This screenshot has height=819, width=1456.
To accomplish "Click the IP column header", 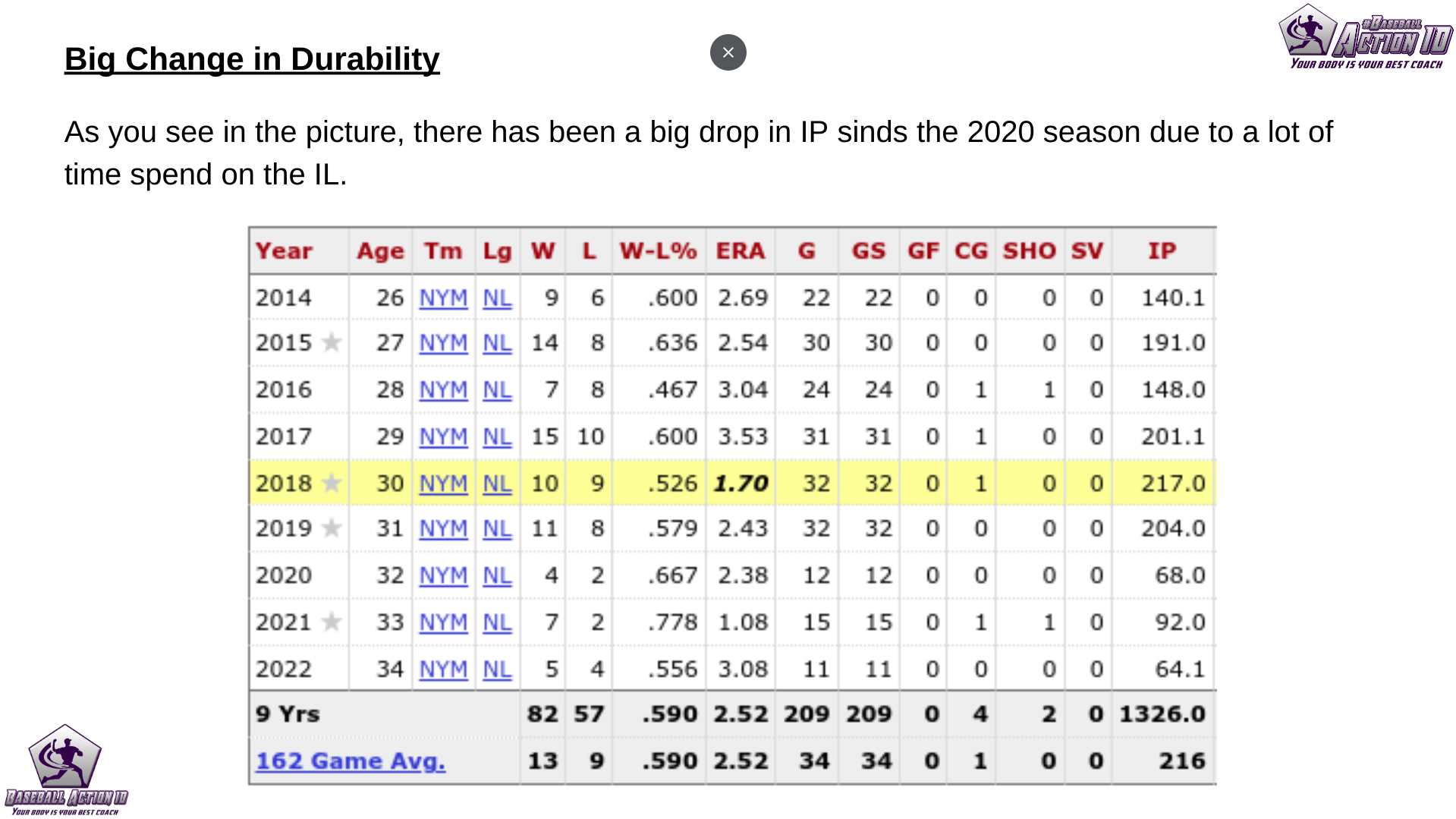I will [x=1162, y=251].
